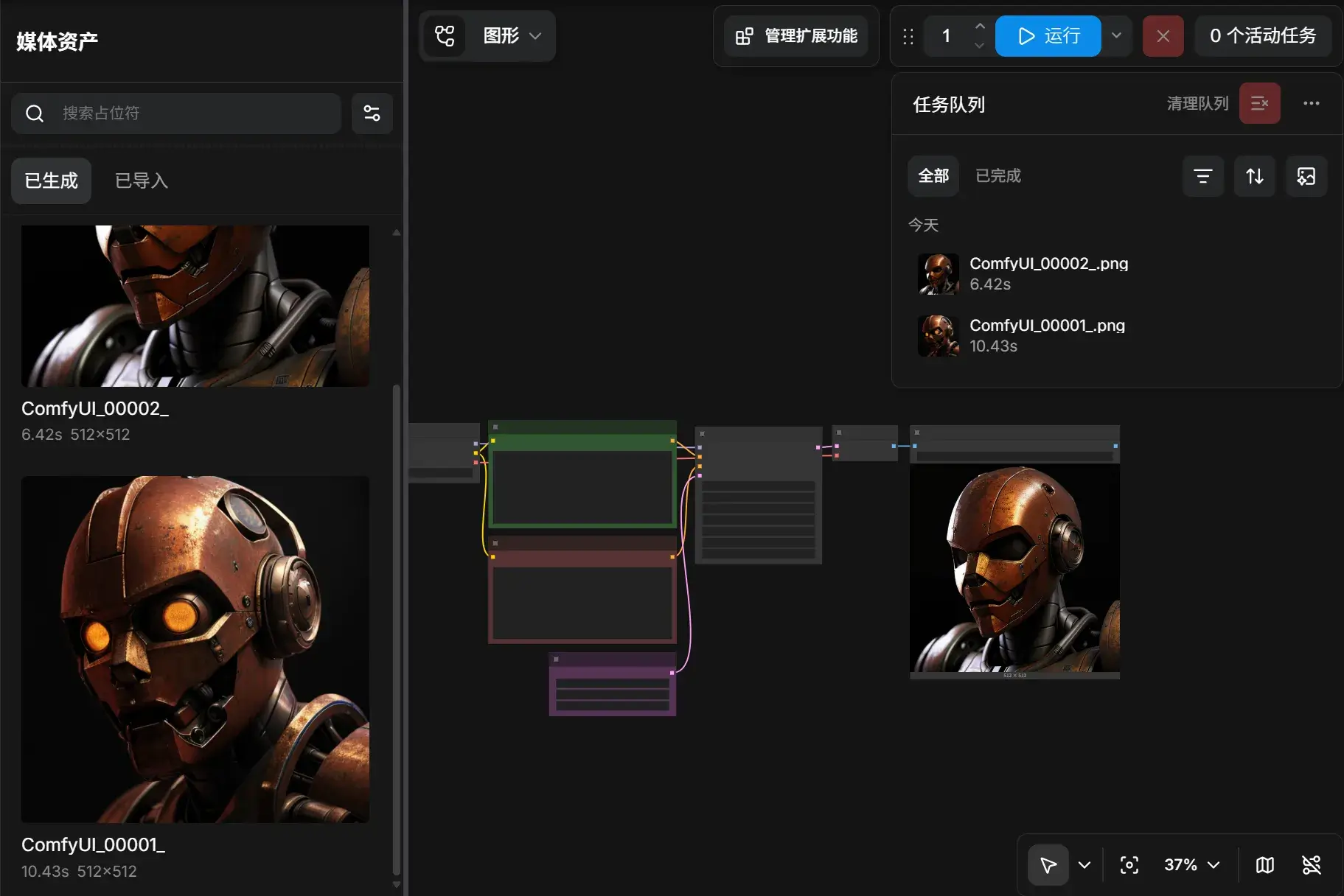
Task: Open the workflow graph icon
Action: pos(445,35)
